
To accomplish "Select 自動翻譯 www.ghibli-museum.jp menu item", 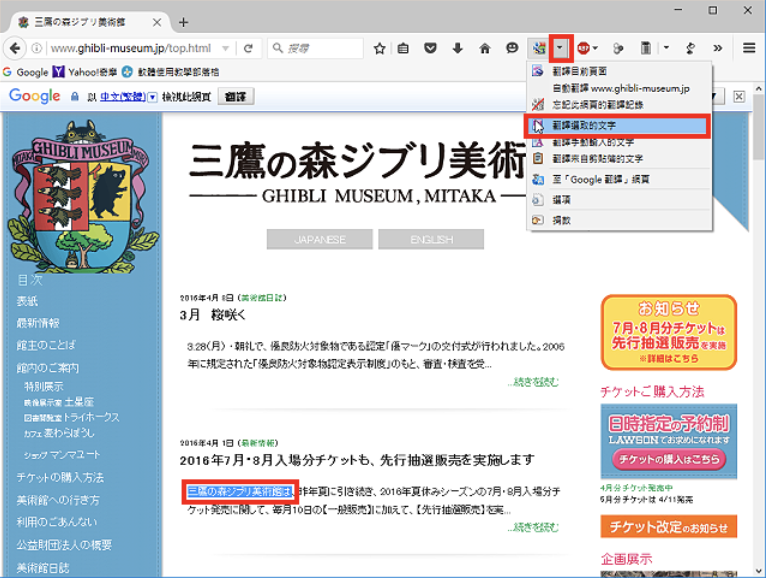I will [x=619, y=88].
